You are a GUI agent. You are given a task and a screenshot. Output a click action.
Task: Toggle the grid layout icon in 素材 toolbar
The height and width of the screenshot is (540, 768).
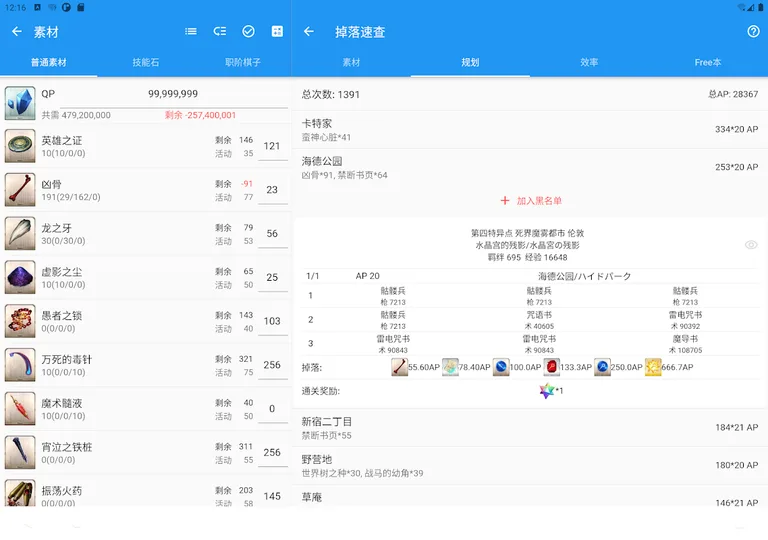point(277,32)
